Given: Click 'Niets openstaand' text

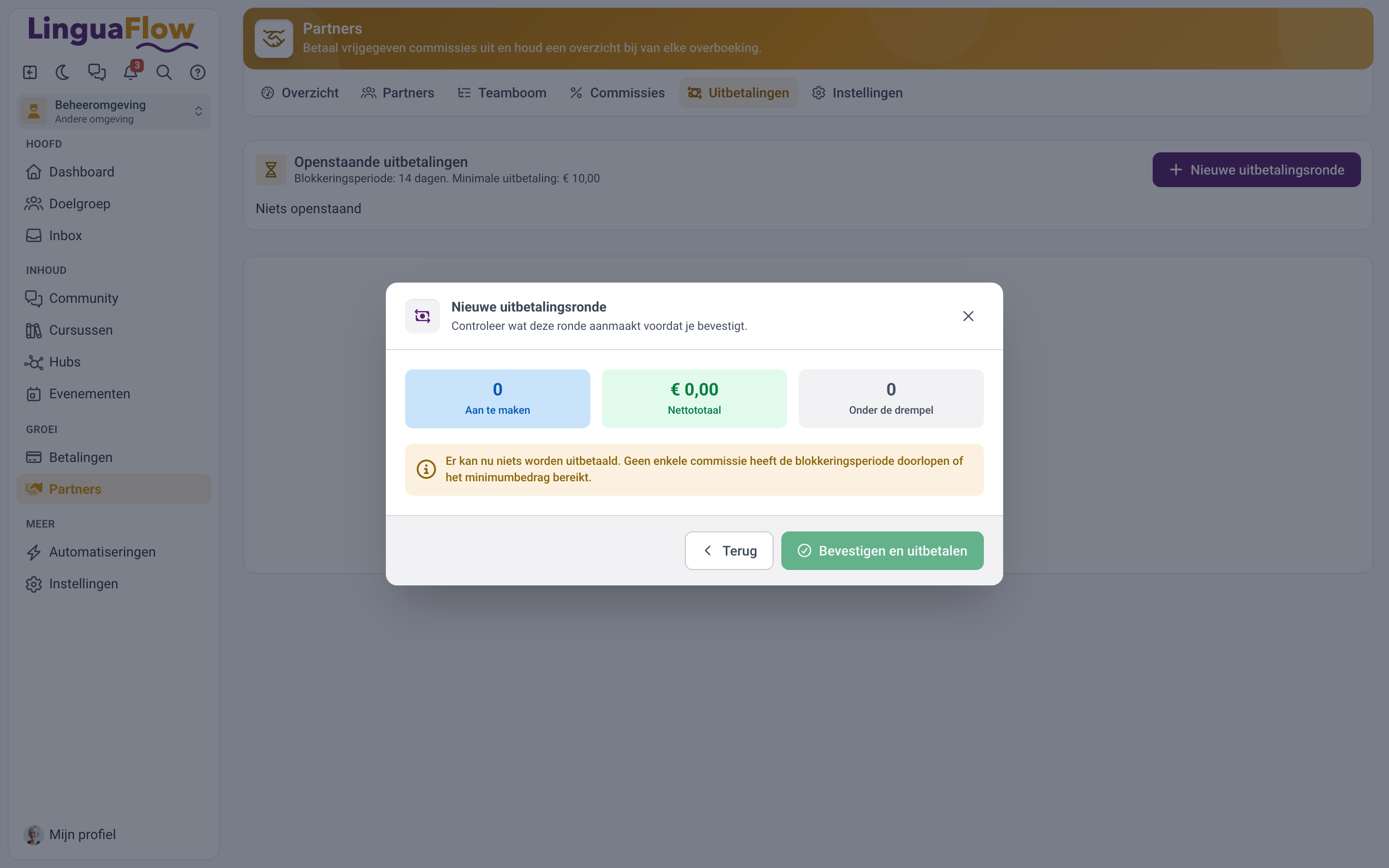Looking at the screenshot, I should click(308, 209).
